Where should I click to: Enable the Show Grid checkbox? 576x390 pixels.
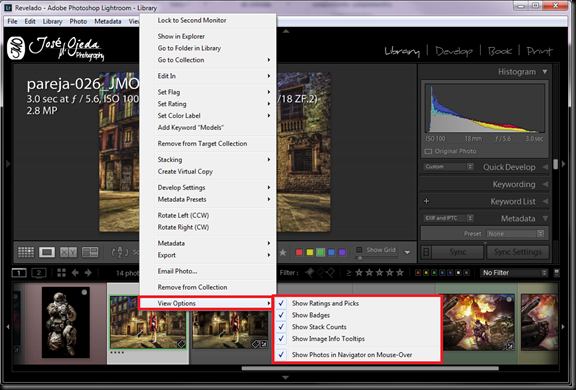point(359,250)
